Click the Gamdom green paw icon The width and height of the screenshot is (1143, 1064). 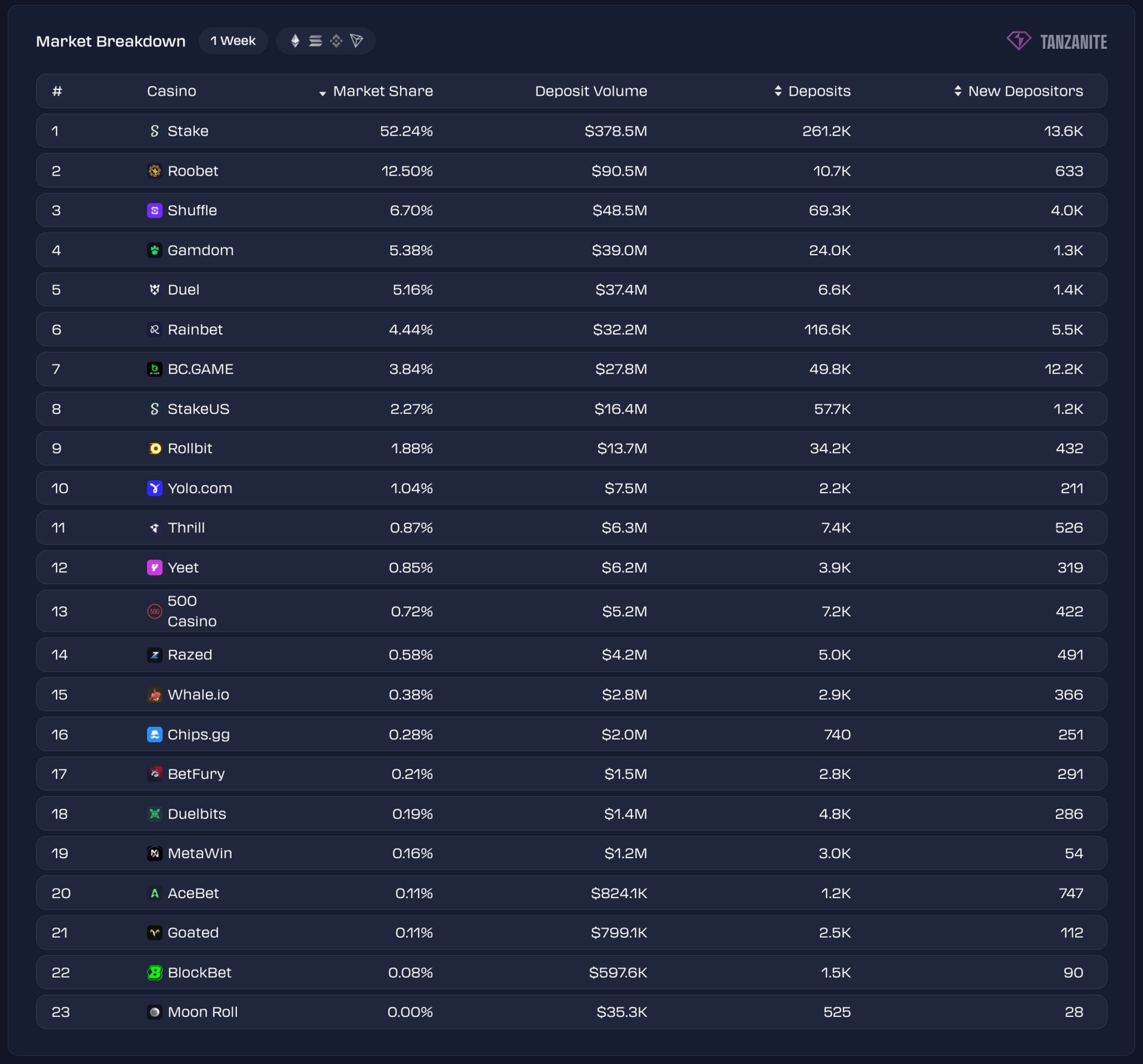(x=155, y=251)
